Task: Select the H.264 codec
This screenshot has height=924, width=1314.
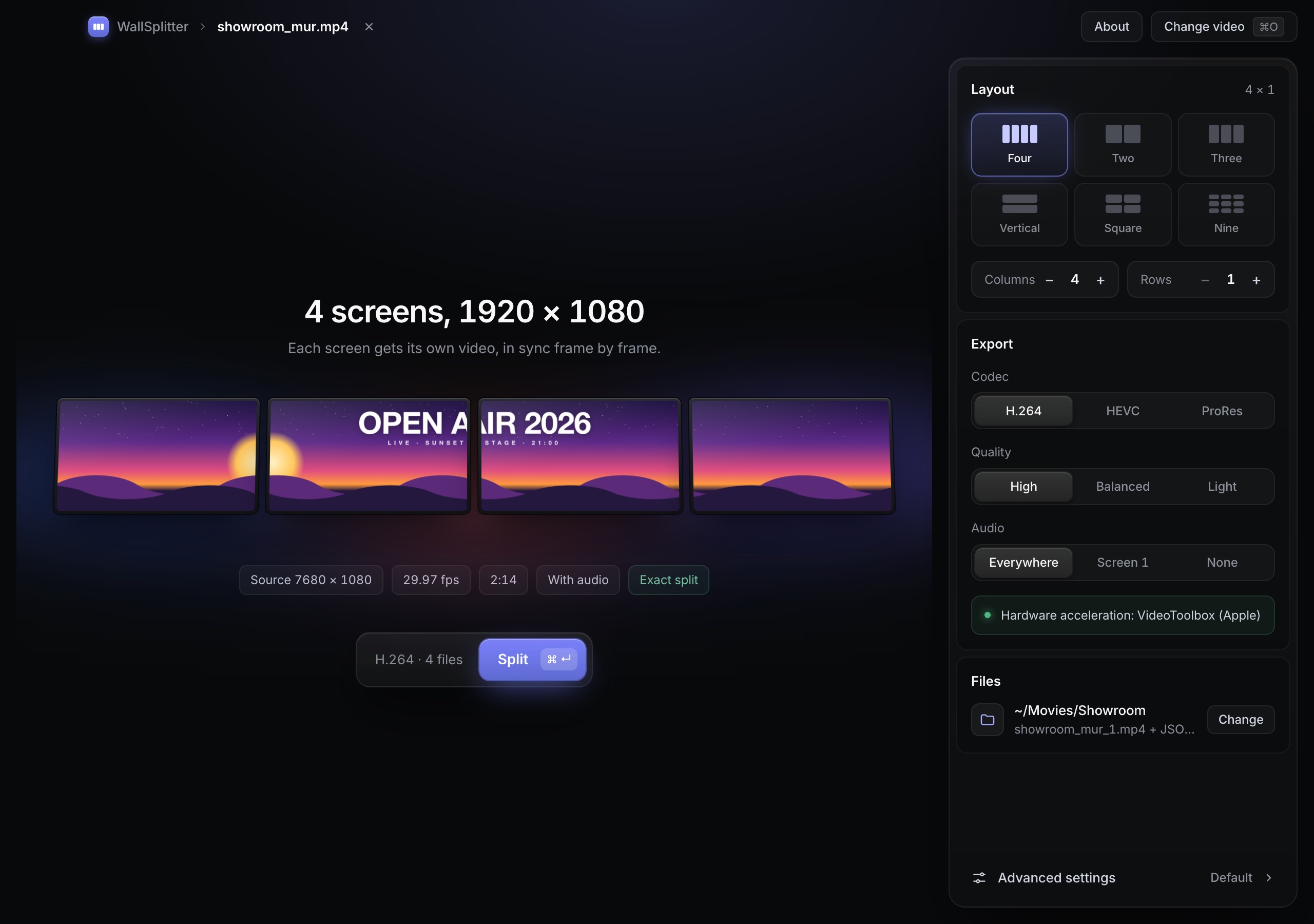Action: (x=1023, y=411)
